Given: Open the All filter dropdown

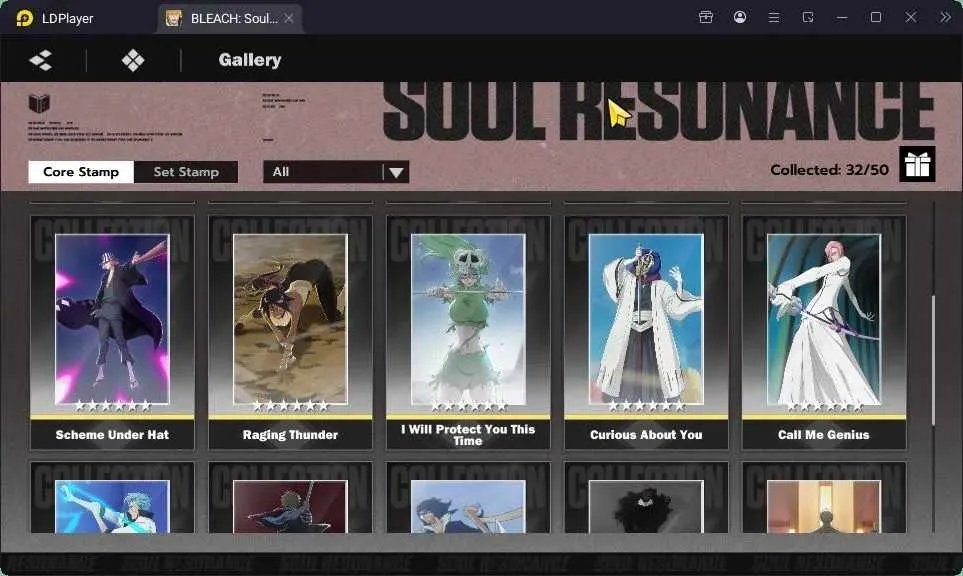Looking at the screenshot, I should (336, 172).
